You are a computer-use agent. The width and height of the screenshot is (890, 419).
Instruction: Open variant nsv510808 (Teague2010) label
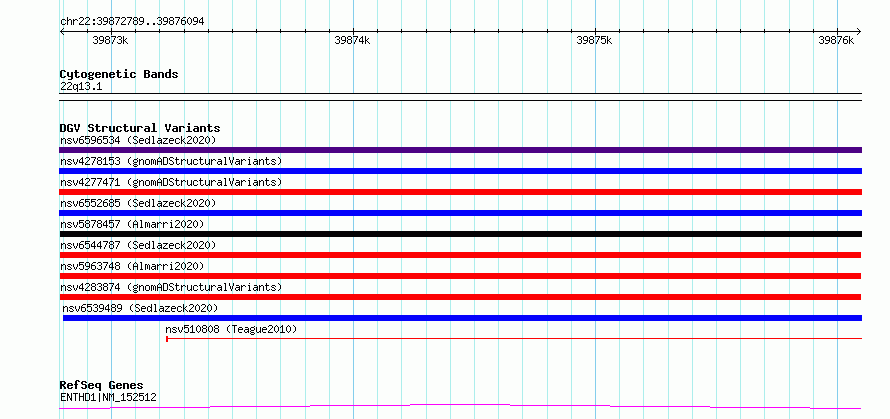click(x=231, y=329)
